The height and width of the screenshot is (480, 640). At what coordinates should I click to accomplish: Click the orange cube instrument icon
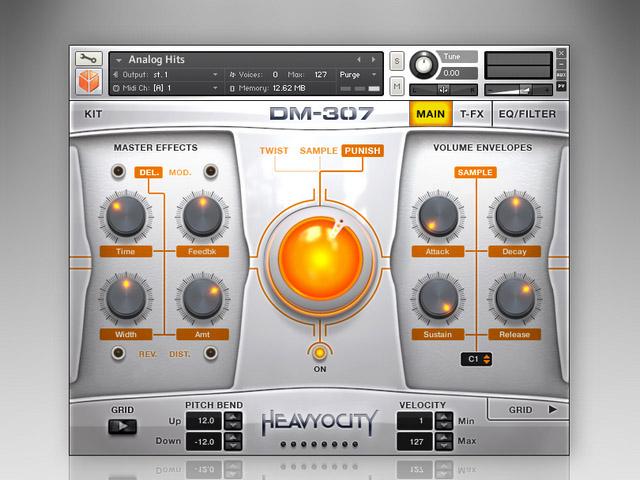tap(89, 81)
